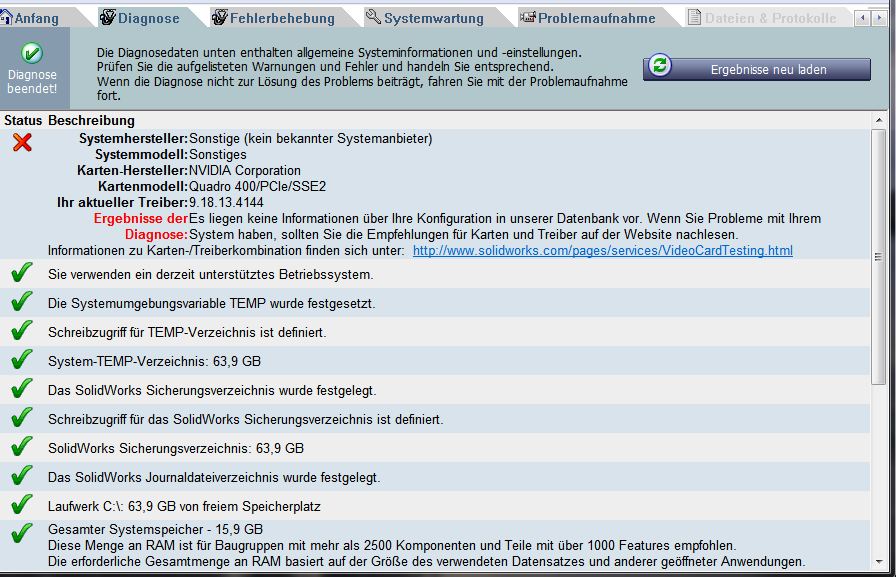Click the row 'Das SolidWorks Journaldateiverzeichnis wurde festgelegt'
Viewport: 896px width, 577px height.
(435, 477)
